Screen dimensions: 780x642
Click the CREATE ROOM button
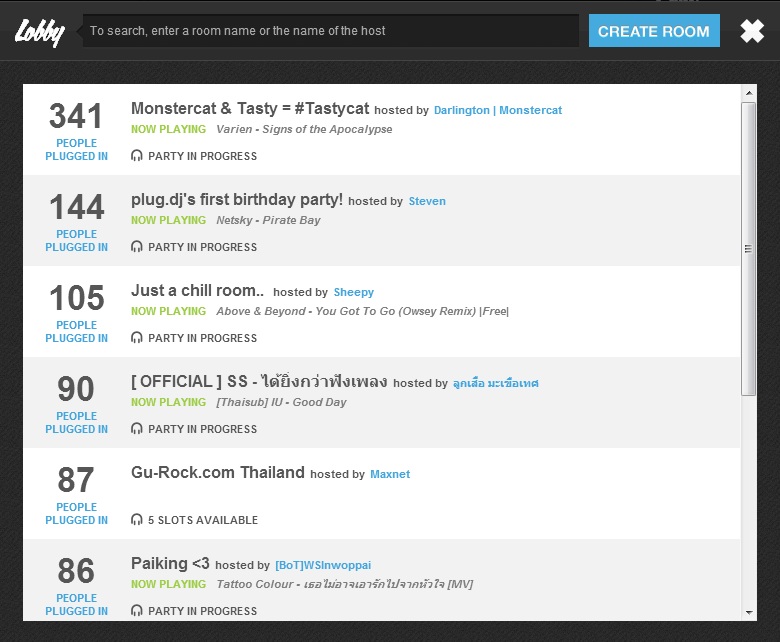[x=654, y=31]
